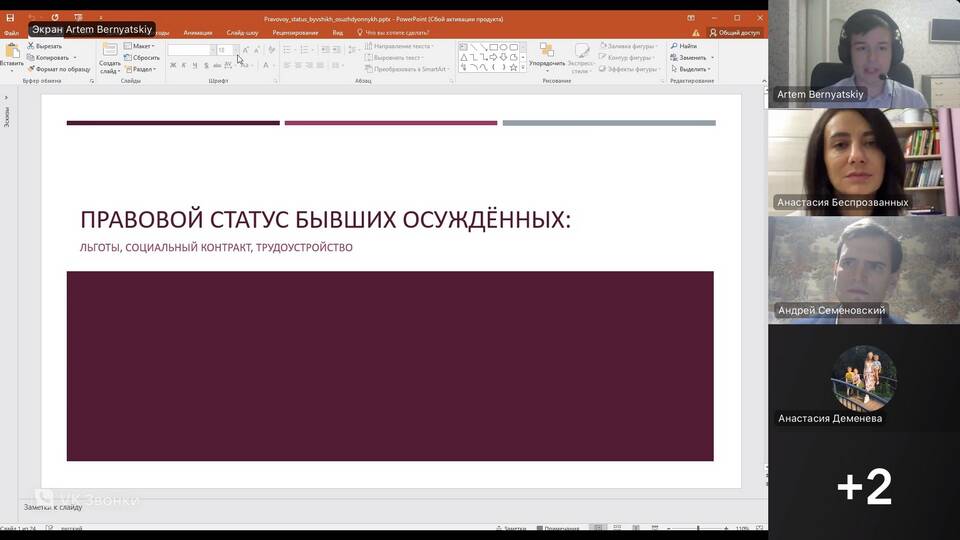Image resolution: width=960 pixels, height=540 pixels.
Task: Toggle Italic (К) font formatting
Action: pyautogui.click(x=184, y=65)
